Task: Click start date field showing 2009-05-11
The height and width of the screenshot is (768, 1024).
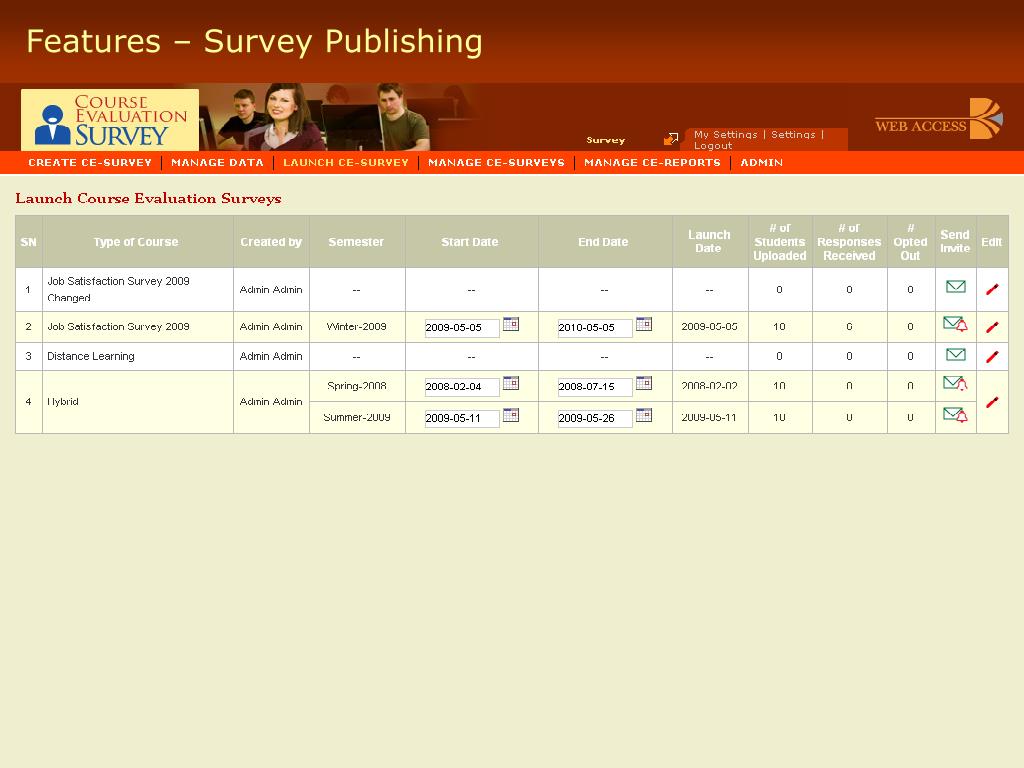Action: [462, 418]
